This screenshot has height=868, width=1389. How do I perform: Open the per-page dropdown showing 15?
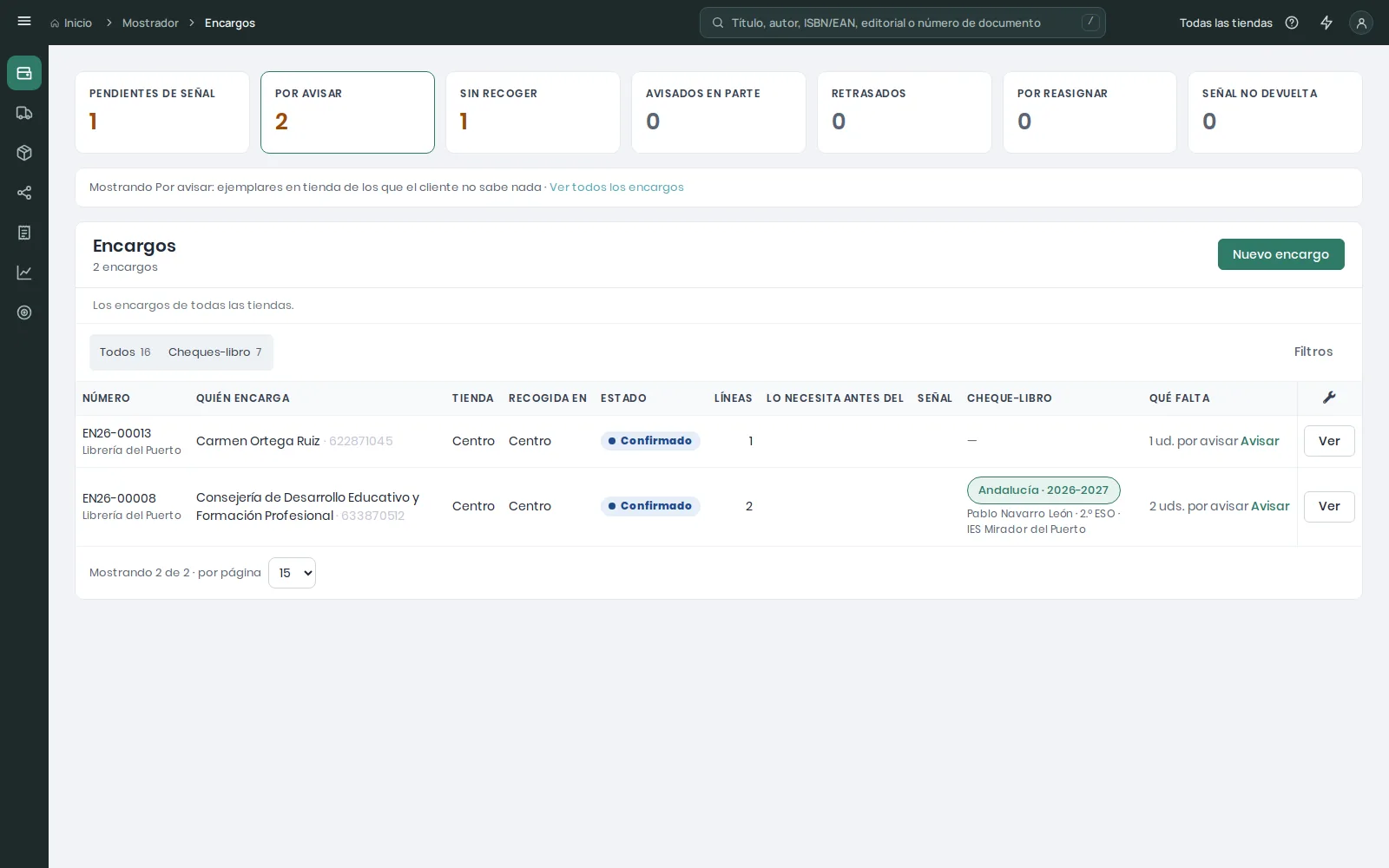292,573
